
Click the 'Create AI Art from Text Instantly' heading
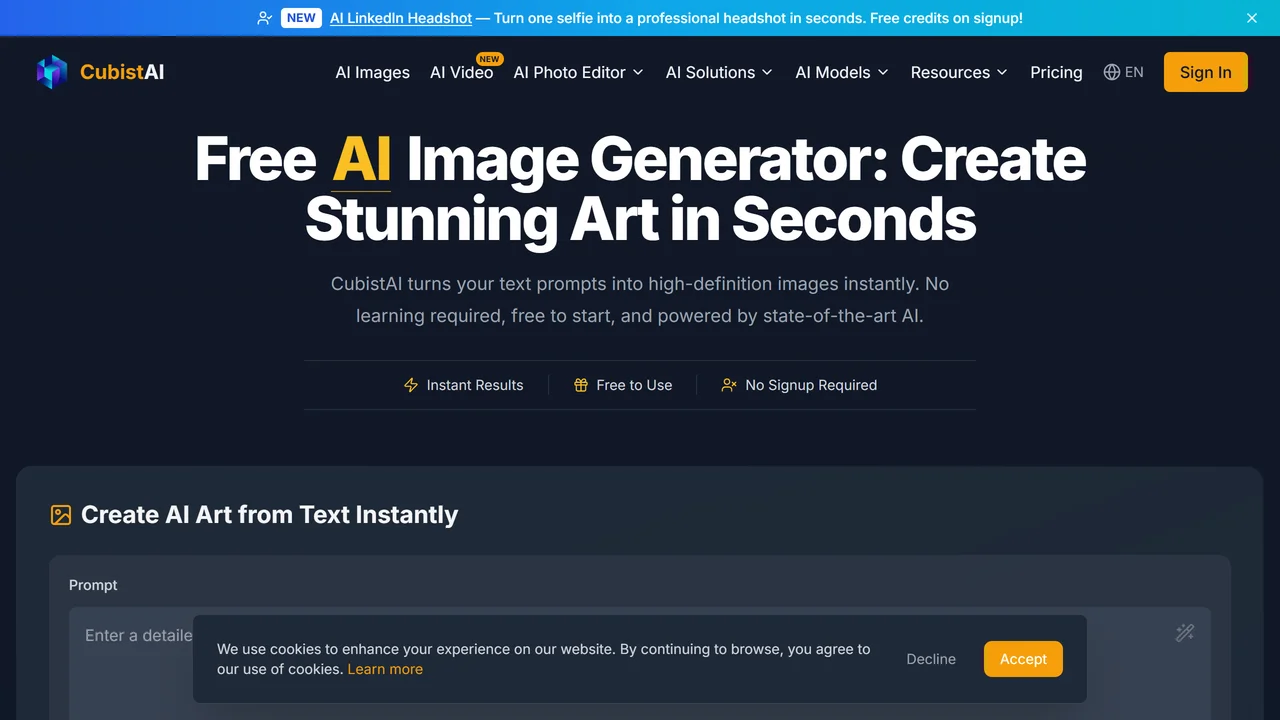(269, 515)
